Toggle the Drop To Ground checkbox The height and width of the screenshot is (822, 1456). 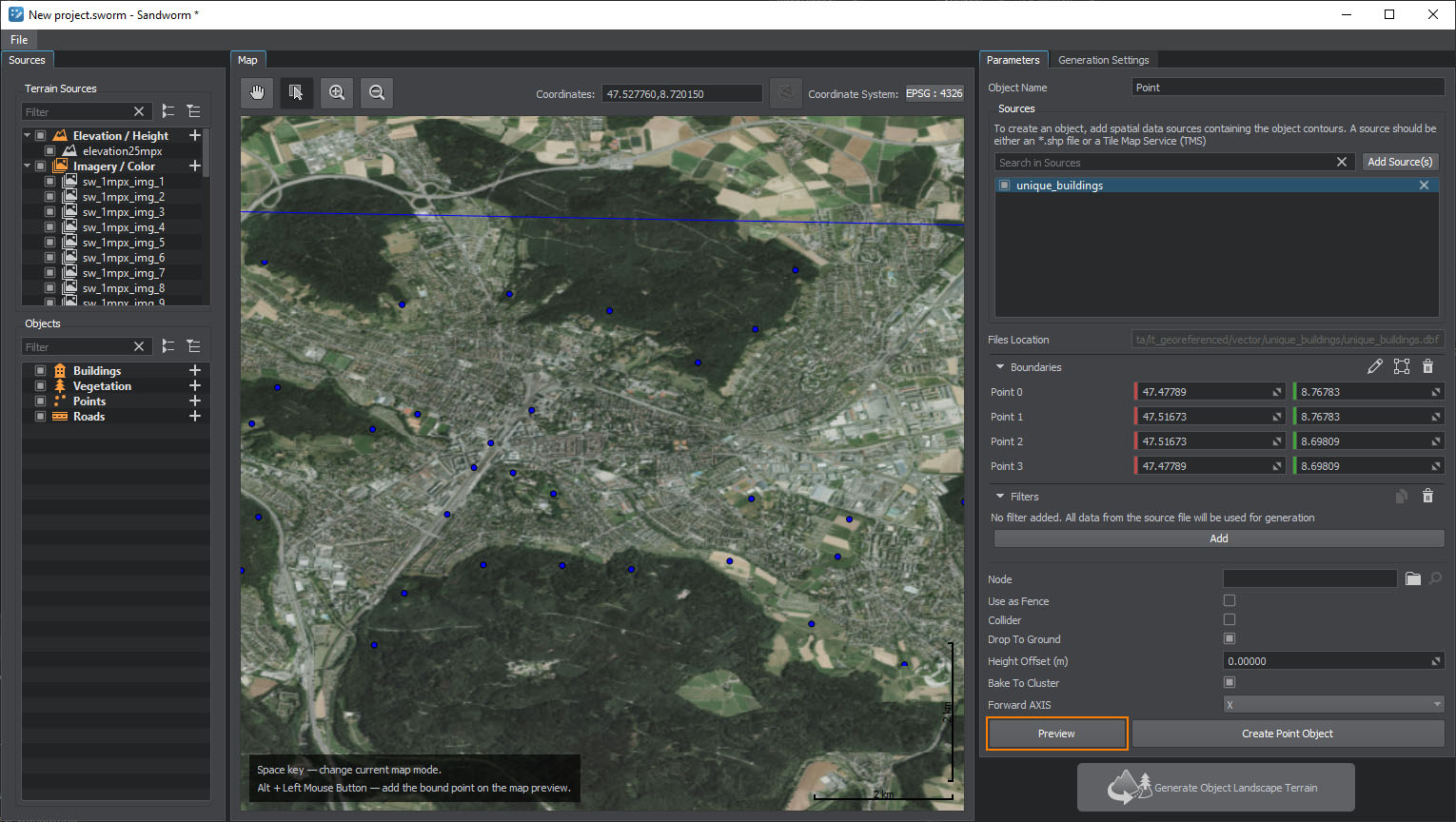(1230, 638)
